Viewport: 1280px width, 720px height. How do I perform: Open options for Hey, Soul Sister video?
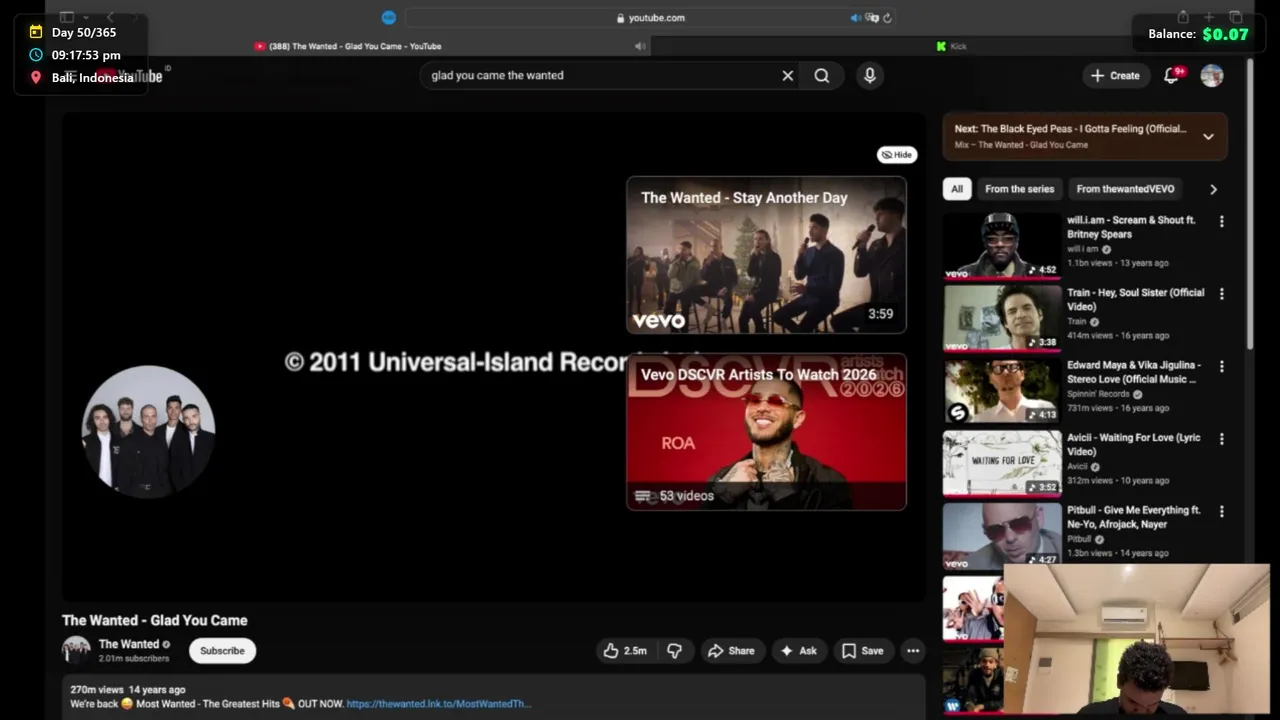pos(1221,294)
